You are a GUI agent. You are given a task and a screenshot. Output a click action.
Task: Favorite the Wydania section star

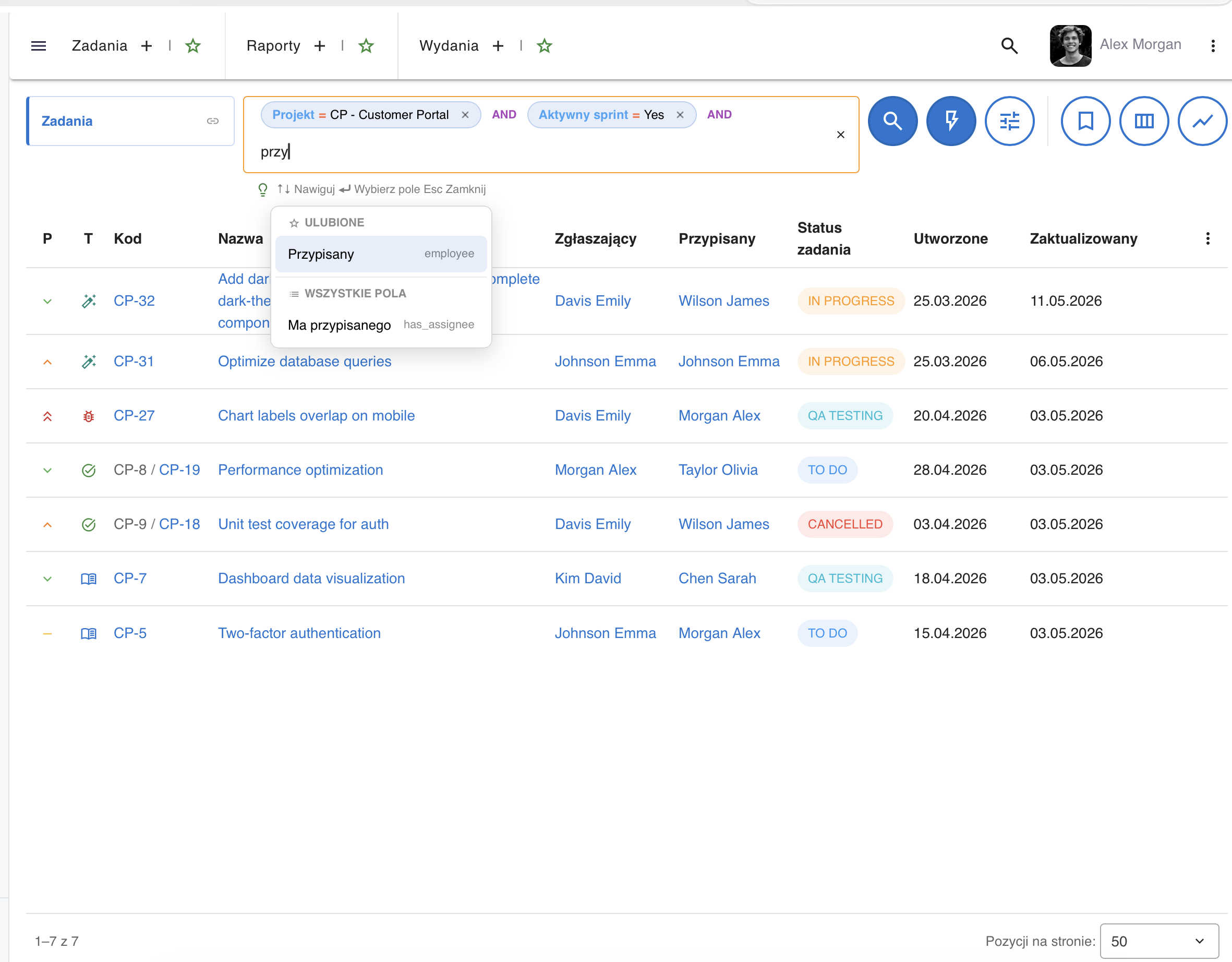[x=545, y=46]
